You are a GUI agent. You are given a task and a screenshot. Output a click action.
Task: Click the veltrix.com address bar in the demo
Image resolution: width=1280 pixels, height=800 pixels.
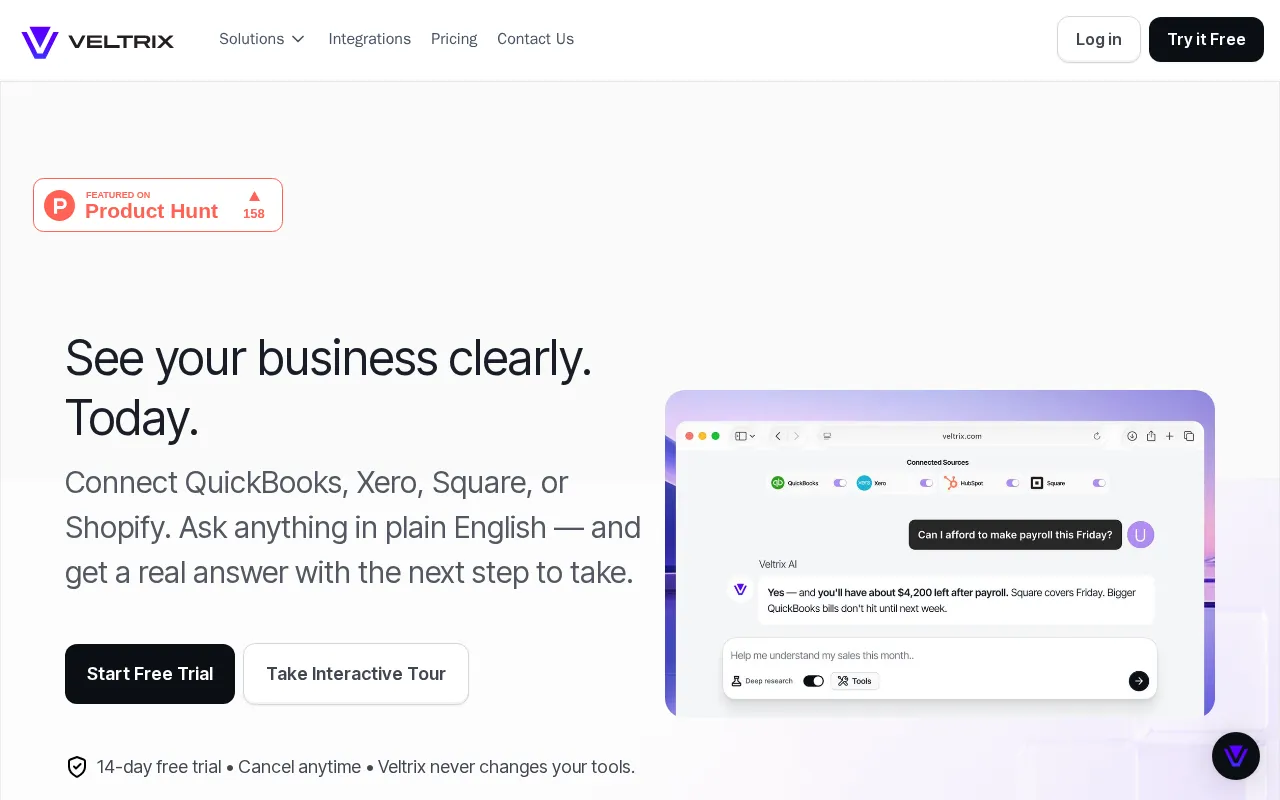962,436
